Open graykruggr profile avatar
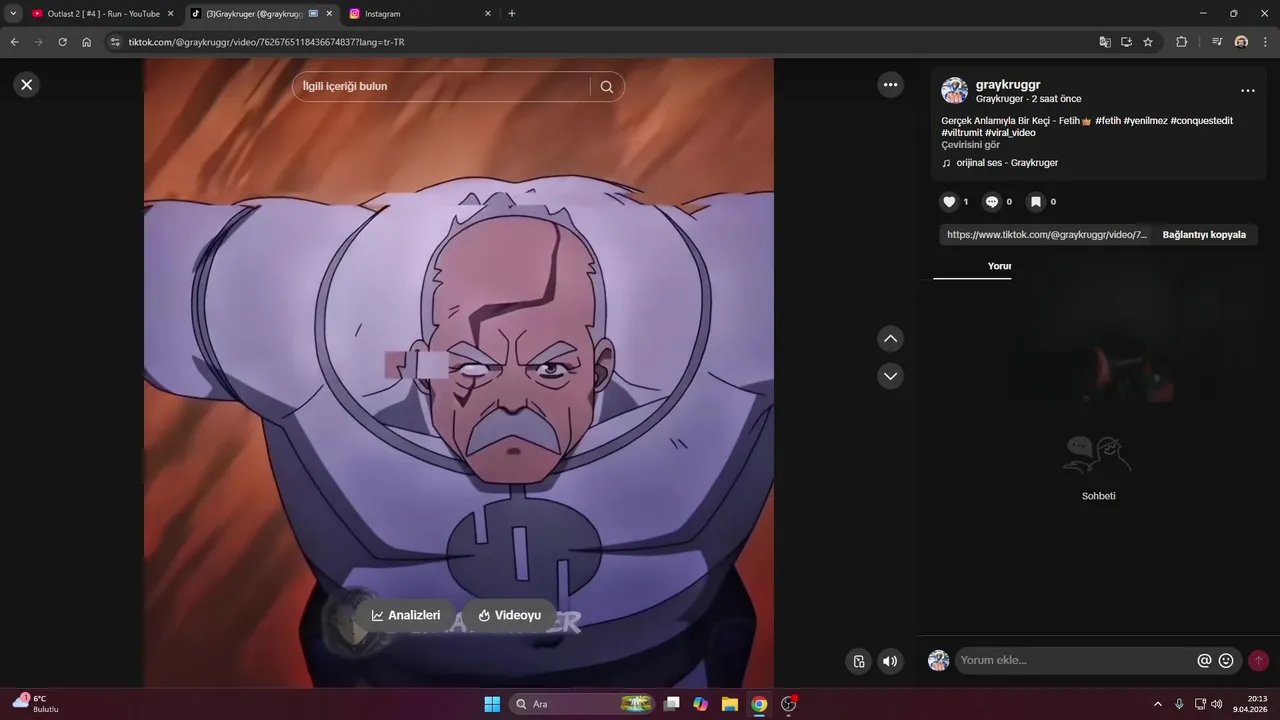 click(x=954, y=91)
